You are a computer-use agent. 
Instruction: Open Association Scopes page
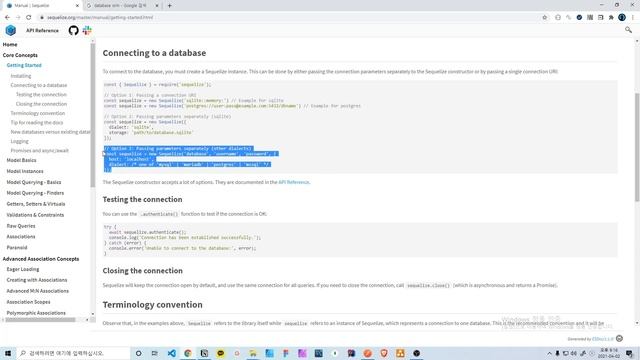pos(28,302)
